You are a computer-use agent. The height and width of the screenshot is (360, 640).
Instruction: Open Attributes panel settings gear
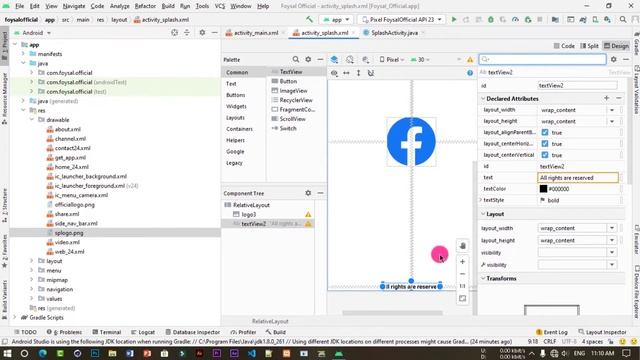point(613,60)
